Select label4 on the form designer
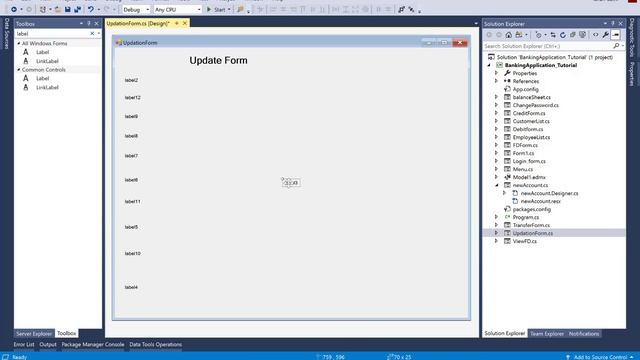The width and height of the screenshot is (640, 360). 131,287
